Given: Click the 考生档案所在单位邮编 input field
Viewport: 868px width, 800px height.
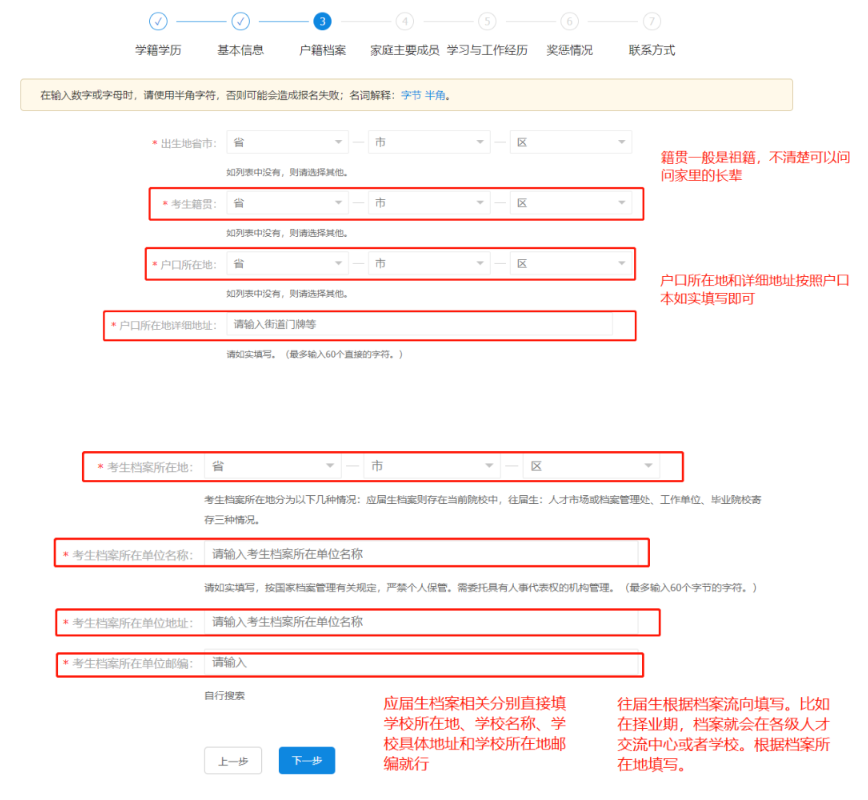Looking at the screenshot, I should pyautogui.click(x=420, y=663).
